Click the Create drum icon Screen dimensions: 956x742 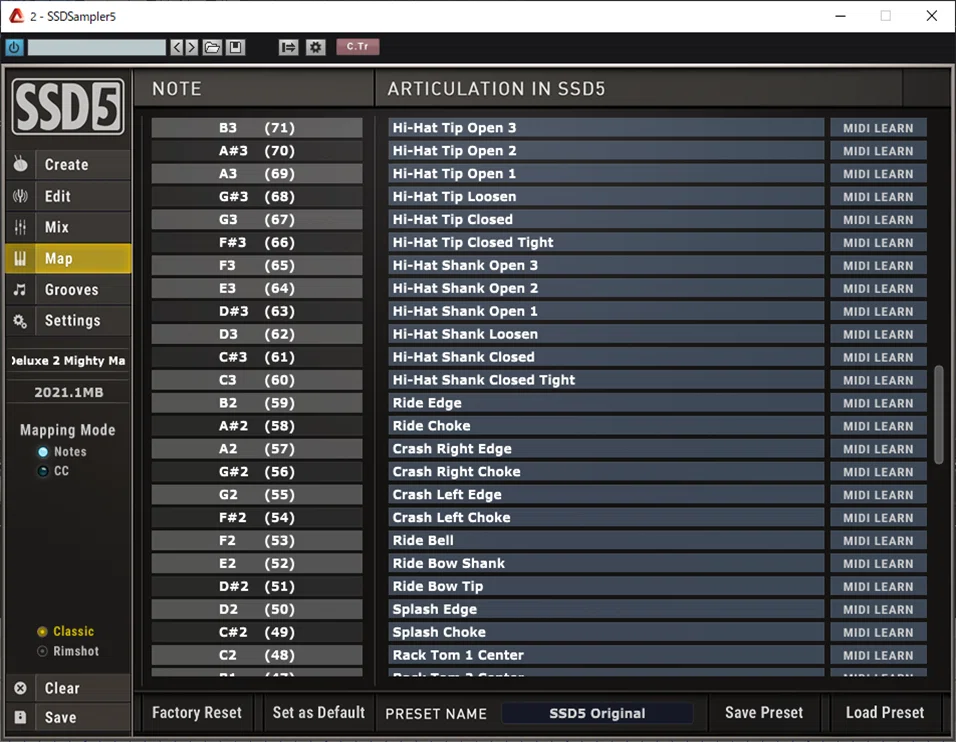pos(21,164)
